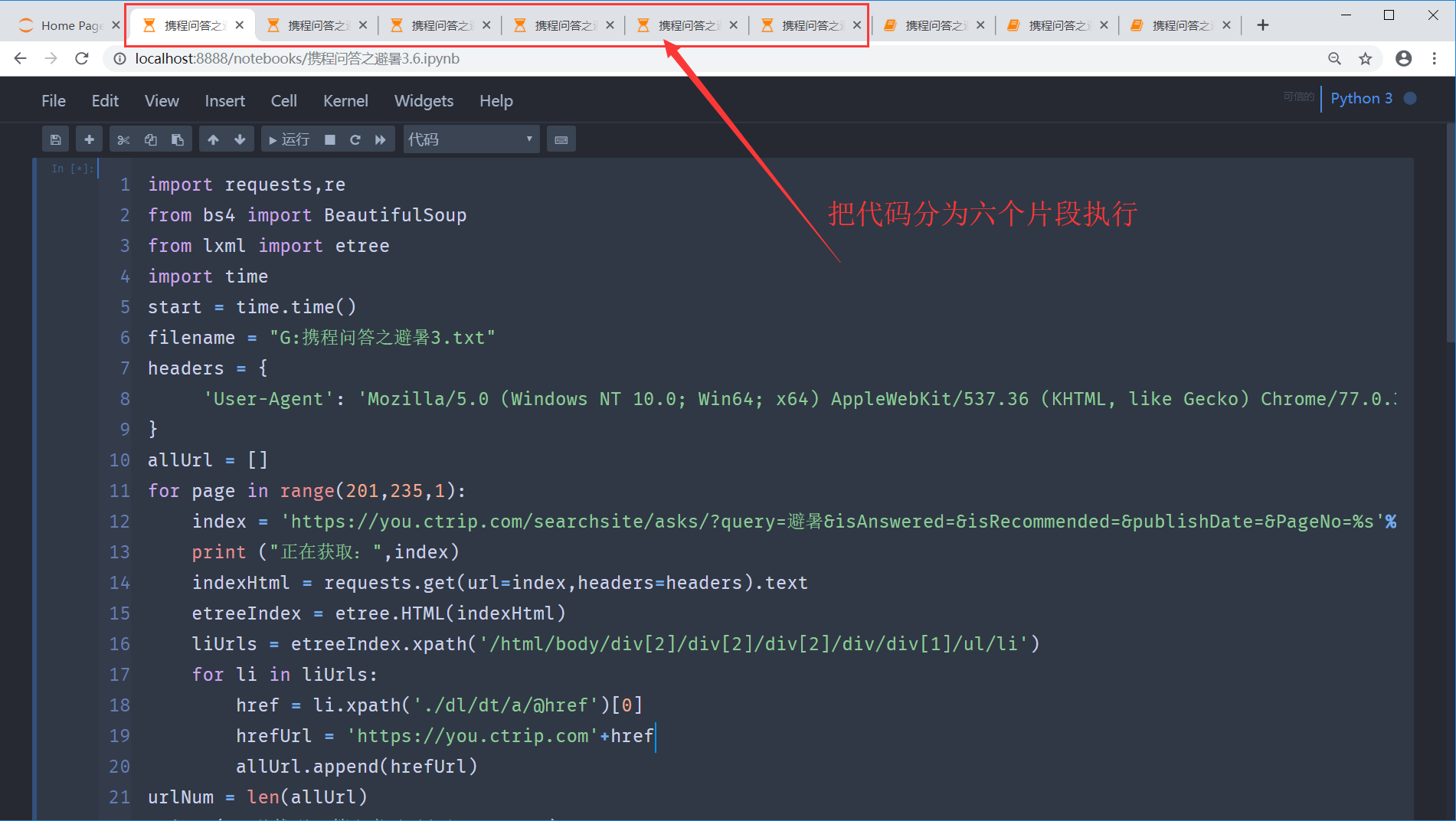
Task: Click the 可信的 trusted notebook label
Action: 1298,96
